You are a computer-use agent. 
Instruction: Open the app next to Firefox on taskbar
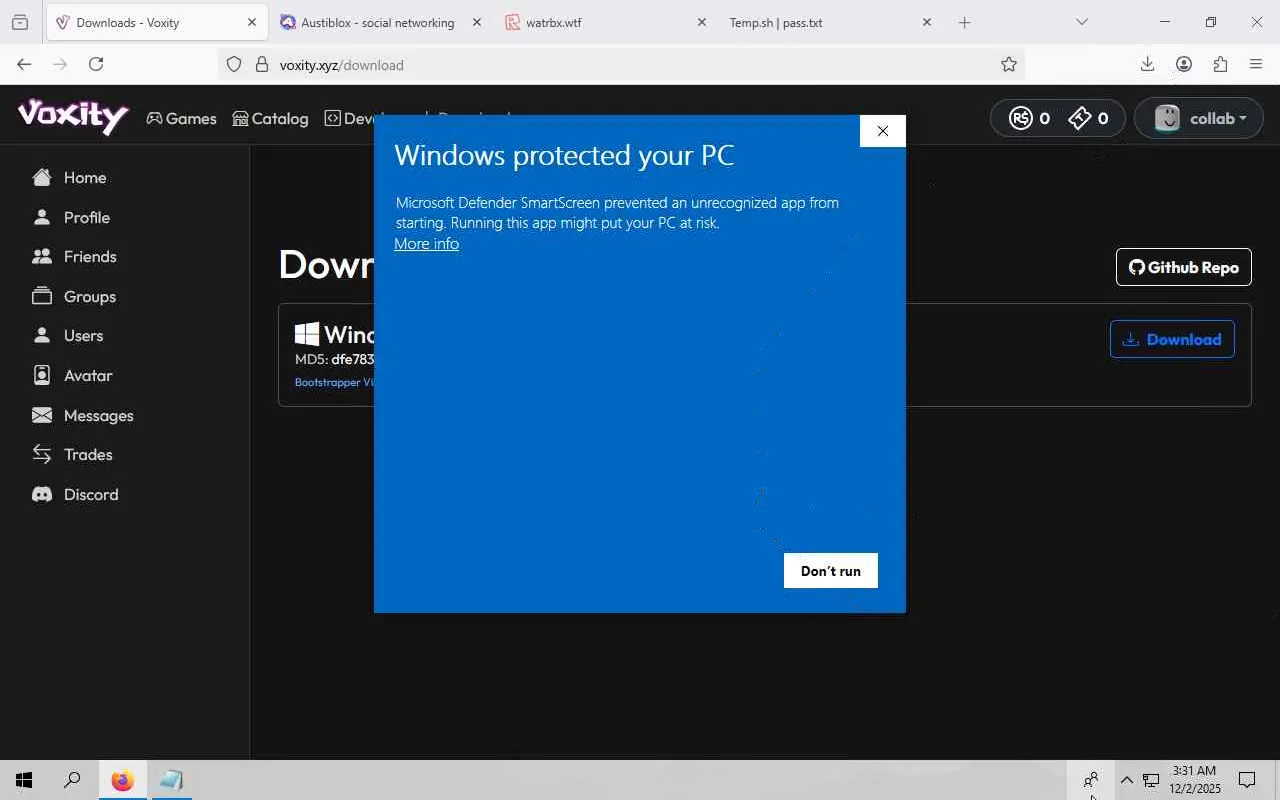pos(171,780)
